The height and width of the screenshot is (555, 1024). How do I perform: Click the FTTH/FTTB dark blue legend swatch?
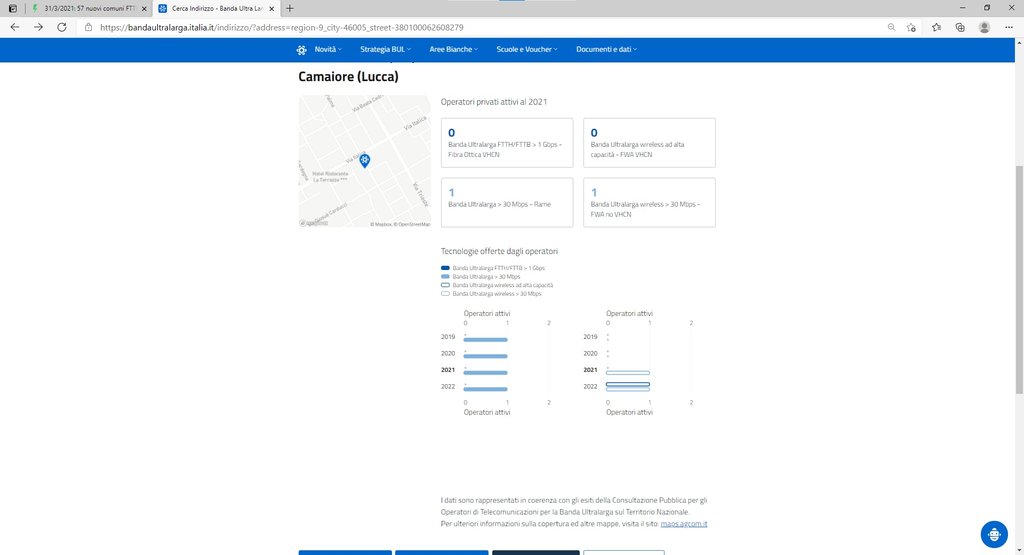point(446,268)
